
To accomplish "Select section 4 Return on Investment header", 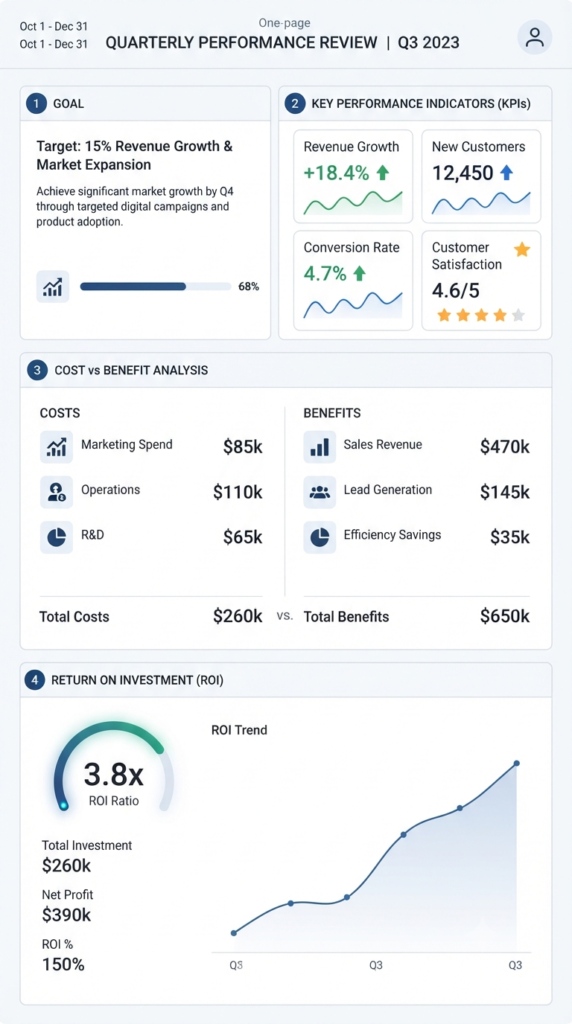I will click(x=286, y=680).
